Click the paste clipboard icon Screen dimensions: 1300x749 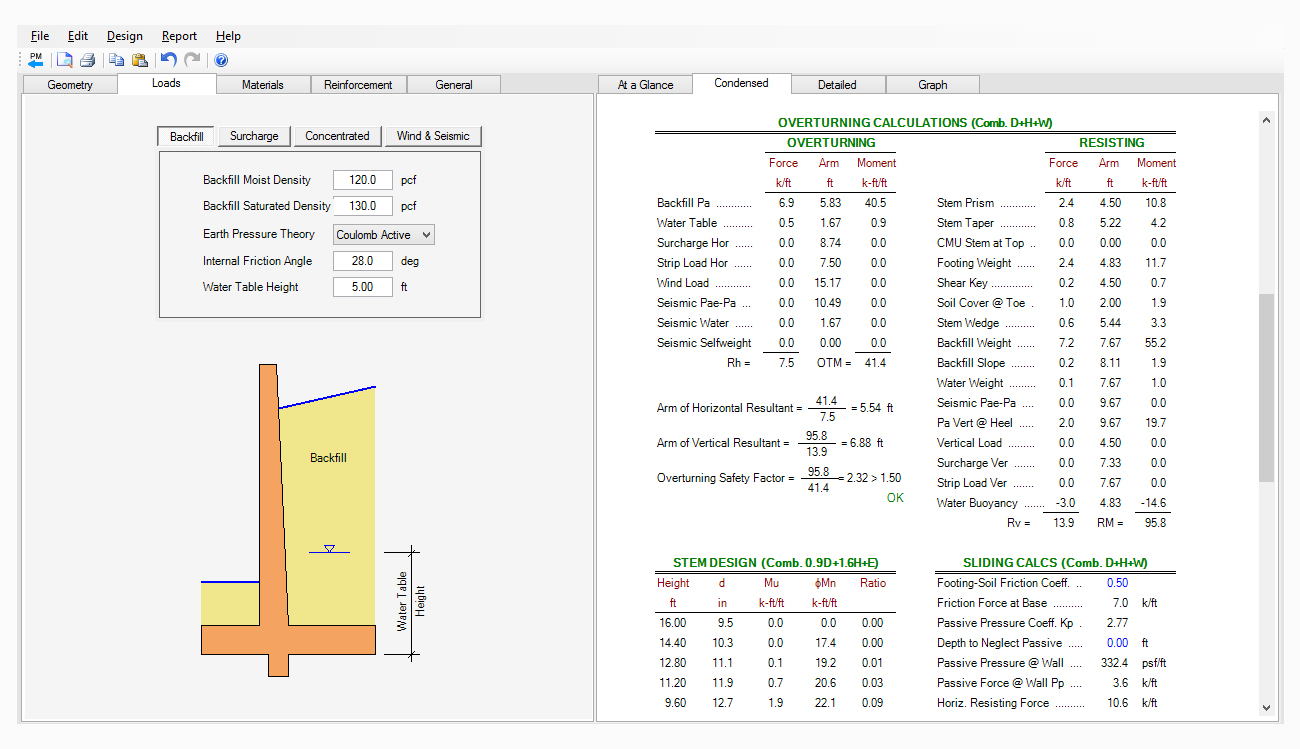click(x=140, y=61)
